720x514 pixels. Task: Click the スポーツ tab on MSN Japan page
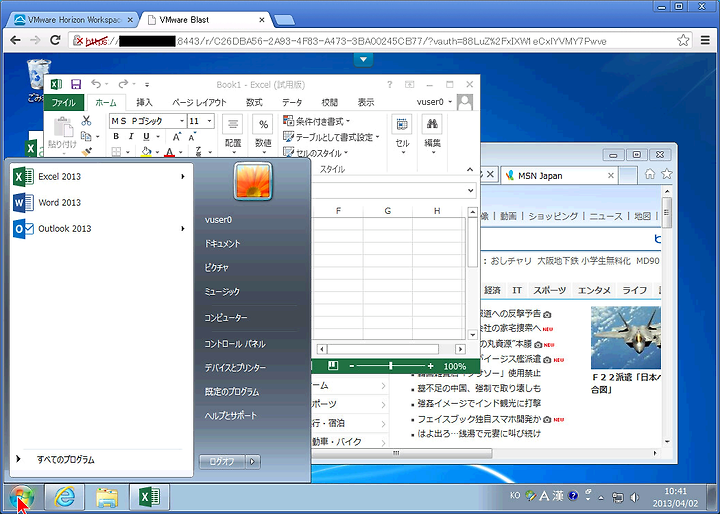click(x=549, y=290)
